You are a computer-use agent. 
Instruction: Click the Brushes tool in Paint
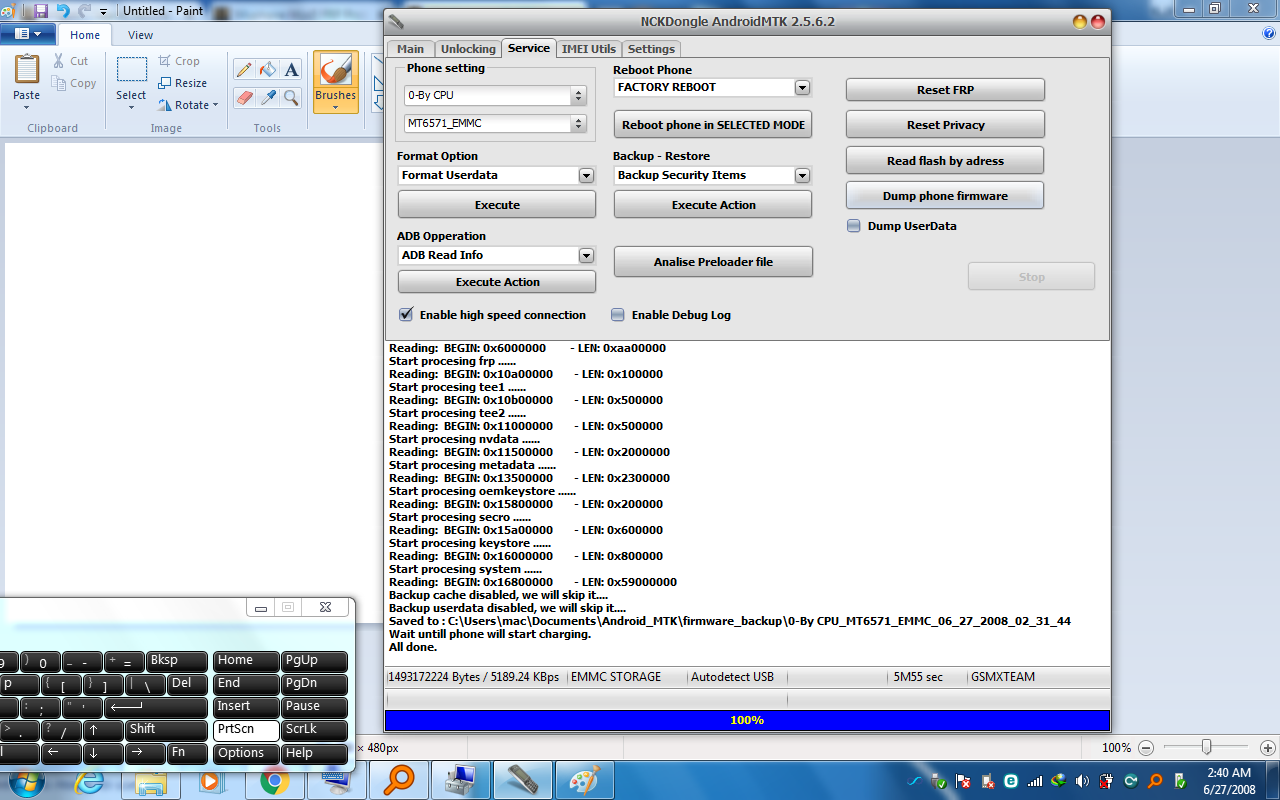point(336,81)
